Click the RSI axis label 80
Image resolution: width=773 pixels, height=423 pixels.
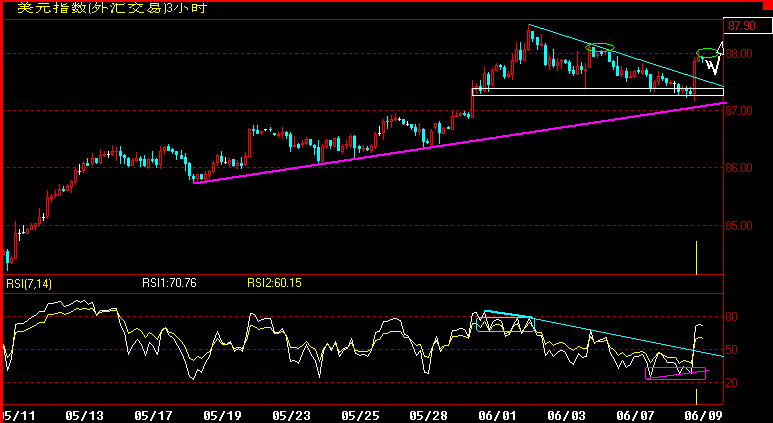coord(732,317)
